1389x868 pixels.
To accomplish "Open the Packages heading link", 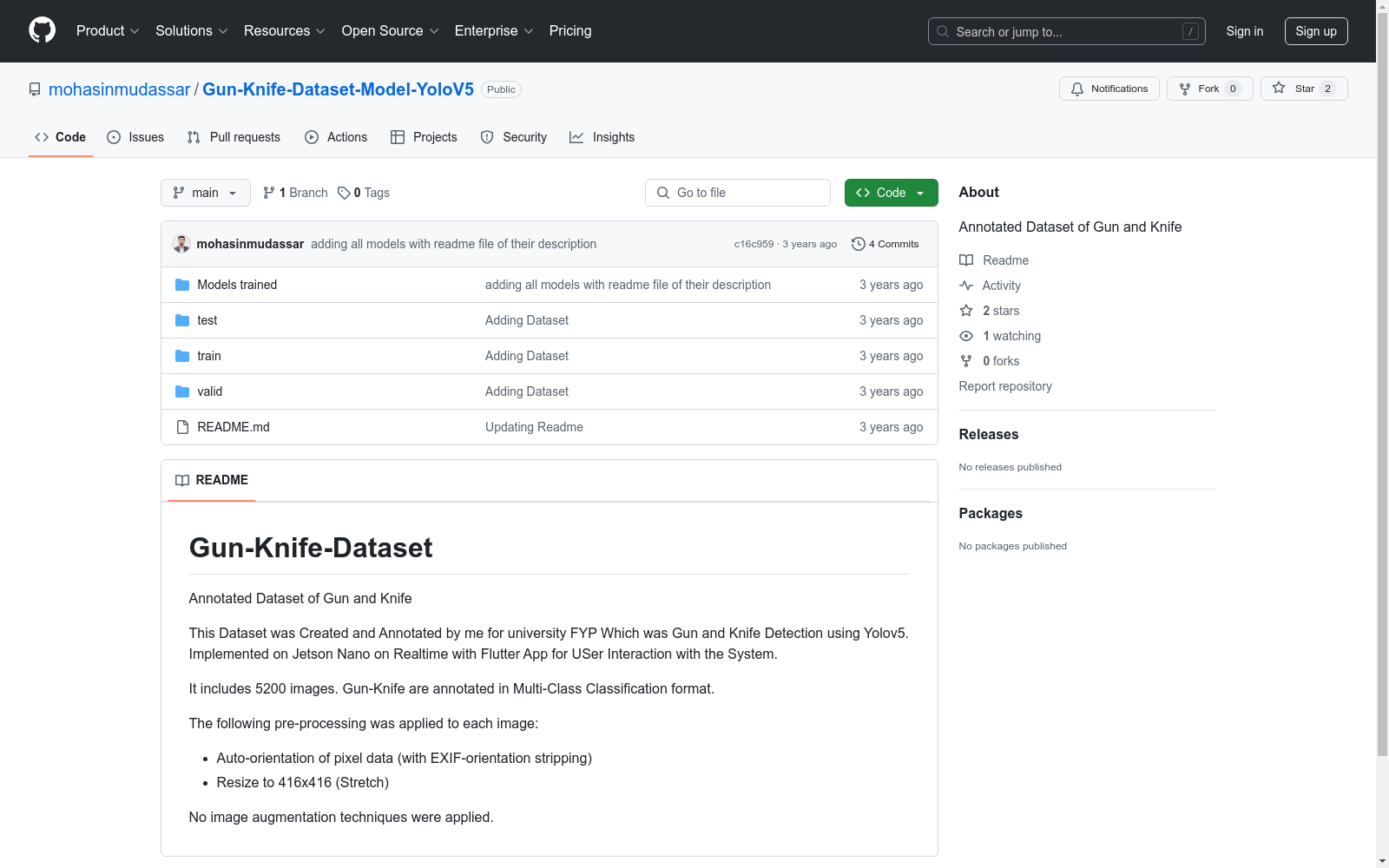I will click(991, 513).
